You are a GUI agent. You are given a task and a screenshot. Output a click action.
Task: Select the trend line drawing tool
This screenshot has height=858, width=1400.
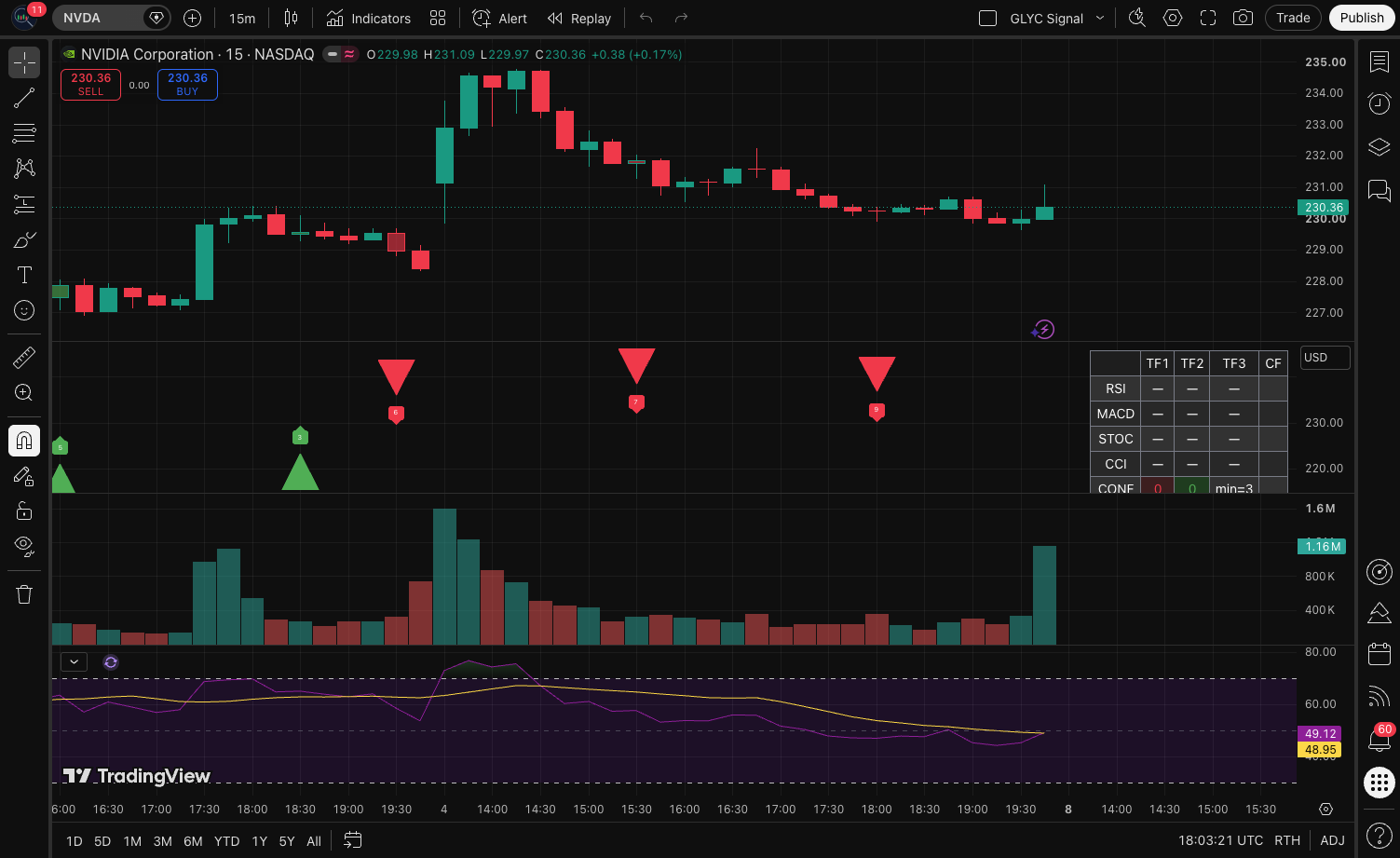[24, 98]
